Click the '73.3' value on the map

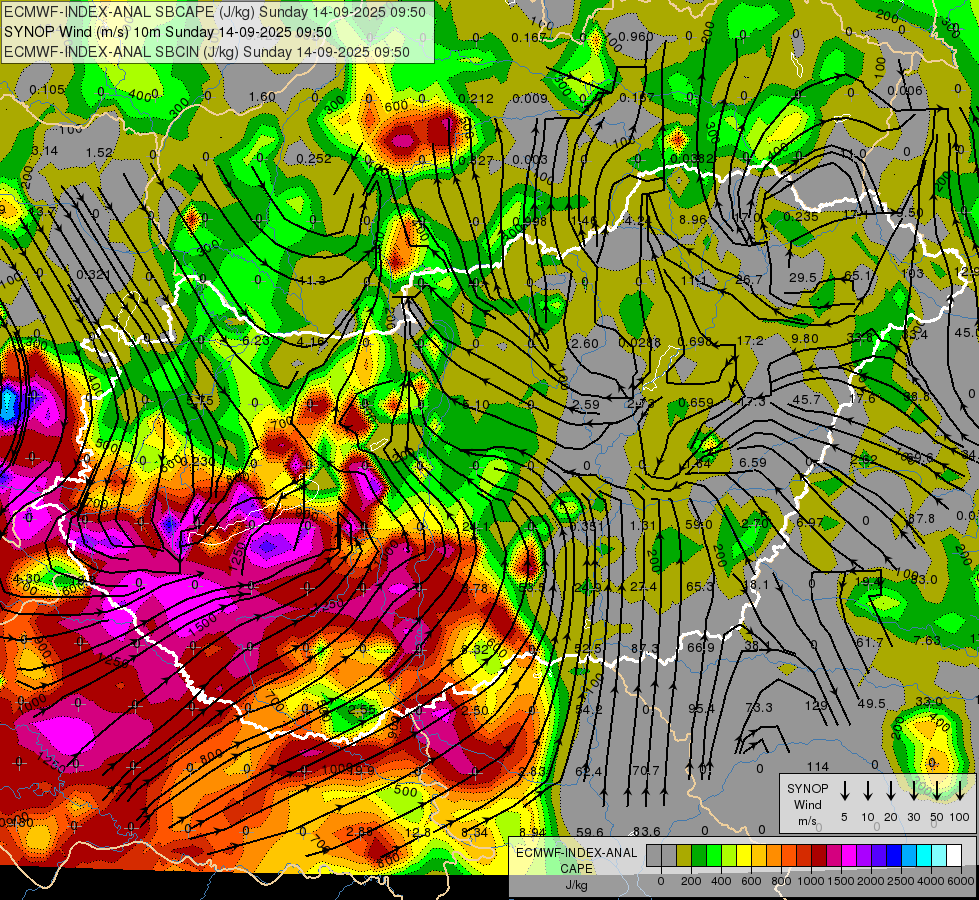[759, 707]
